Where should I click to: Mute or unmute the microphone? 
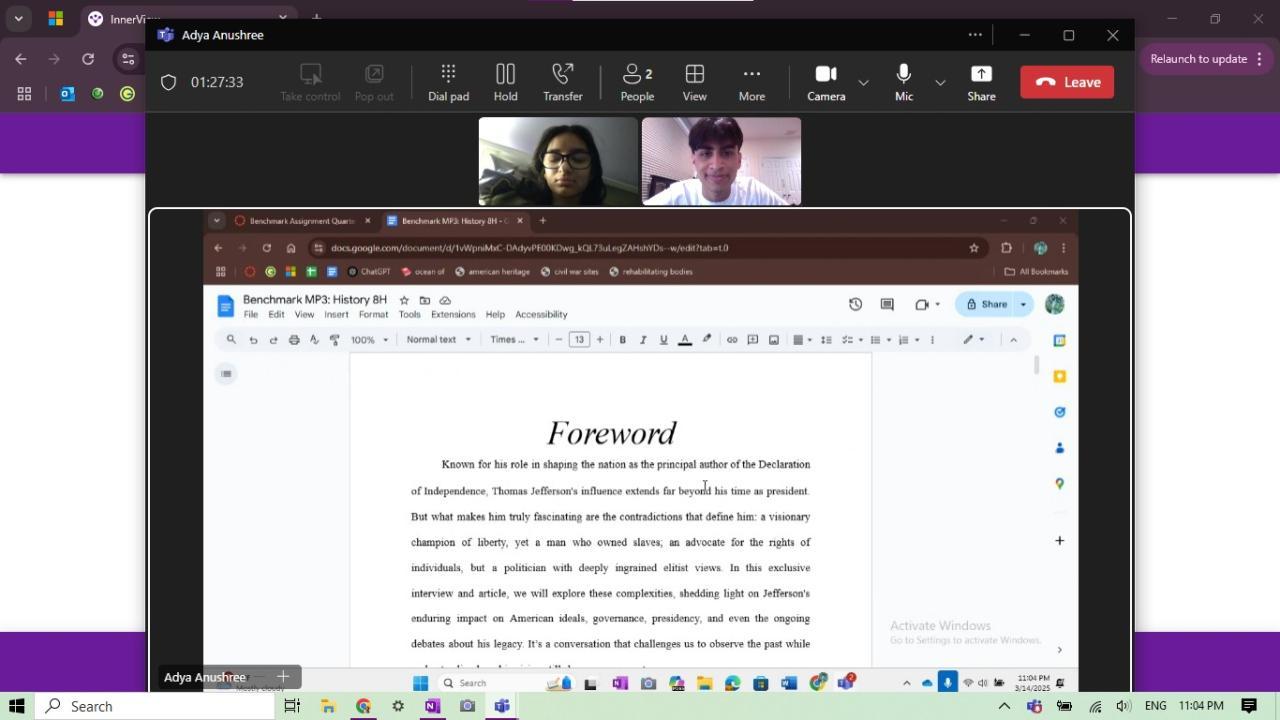coord(904,82)
